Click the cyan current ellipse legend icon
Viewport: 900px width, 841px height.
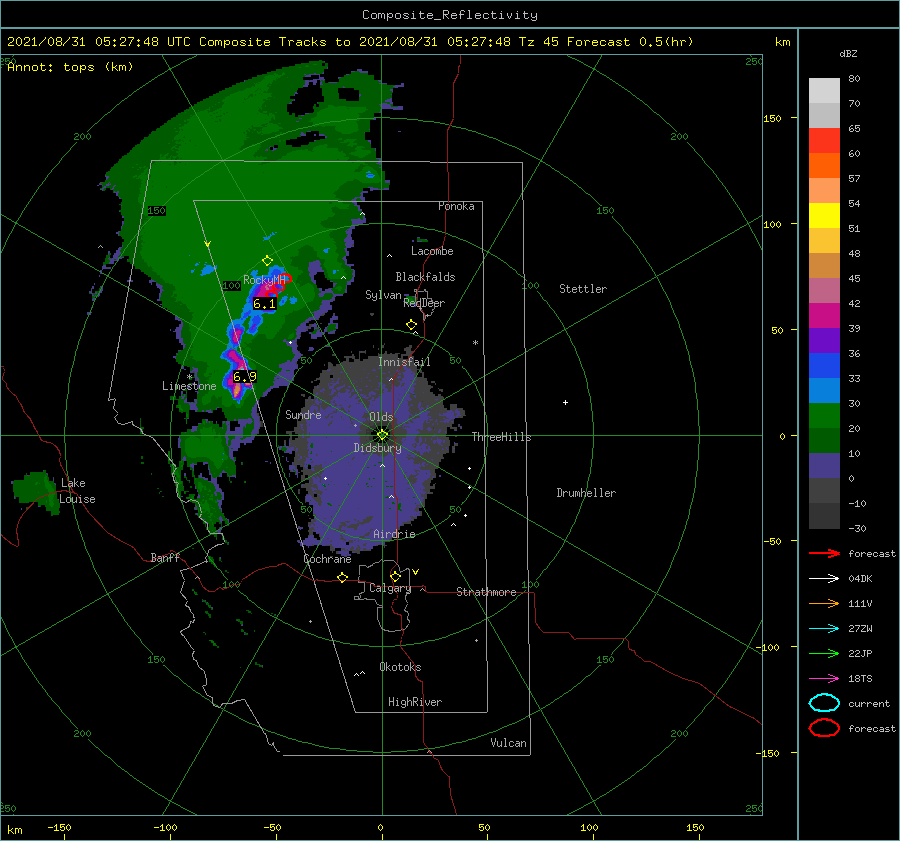tap(824, 703)
